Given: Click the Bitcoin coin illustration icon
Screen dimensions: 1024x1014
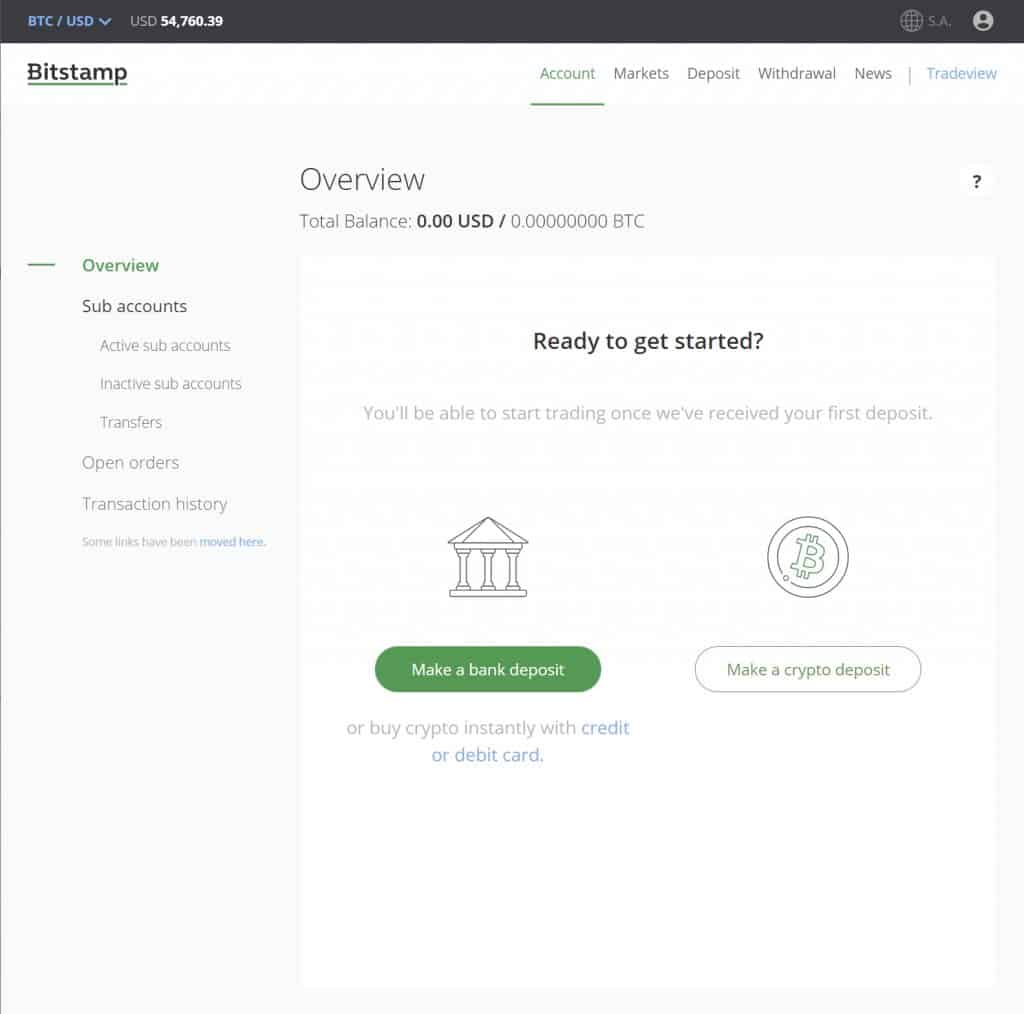Looking at the screenshot, I should coord(807,557).
